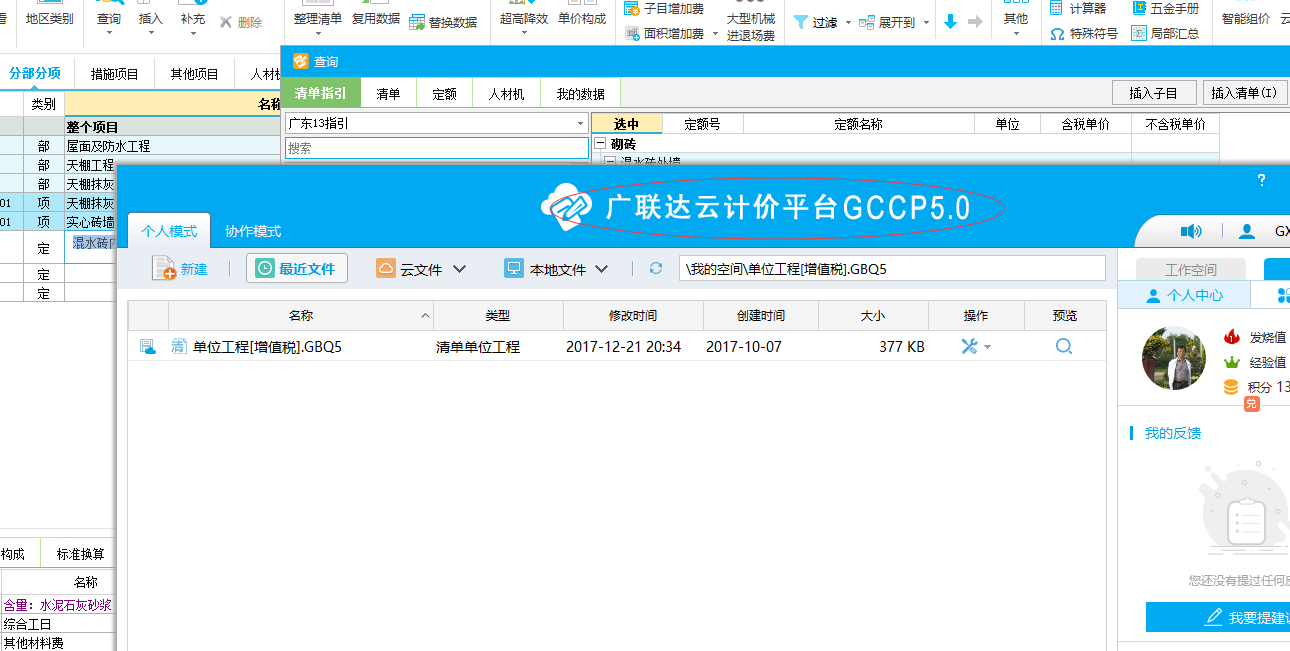
Task: Open the 个人中心 tab
Action: point(1184,295)
